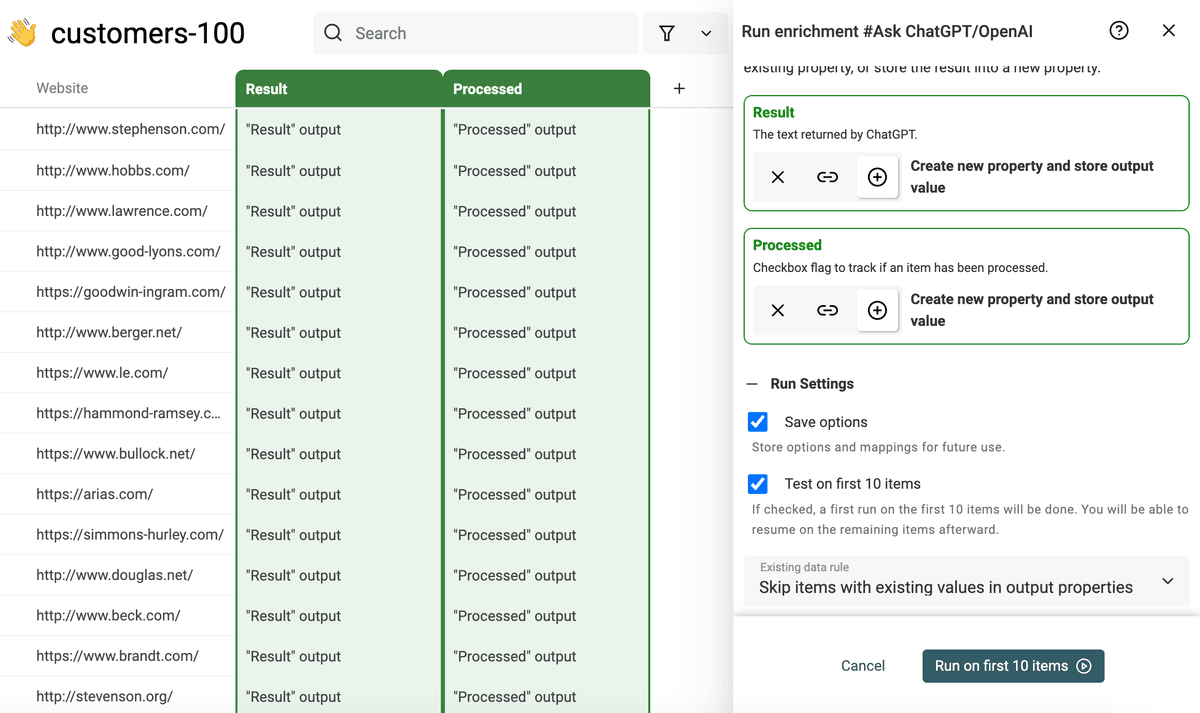
Task: Click the plus circle icon for Result output
Action: click(x=877, y=177)
